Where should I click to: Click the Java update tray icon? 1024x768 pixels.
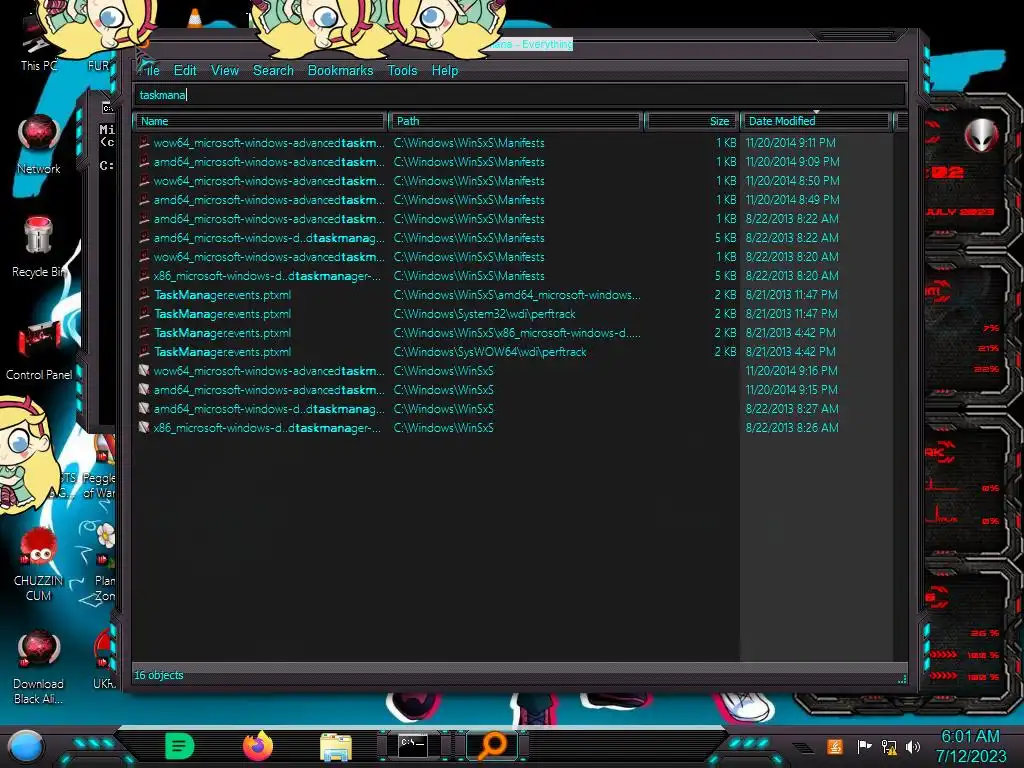click(835, 746)
